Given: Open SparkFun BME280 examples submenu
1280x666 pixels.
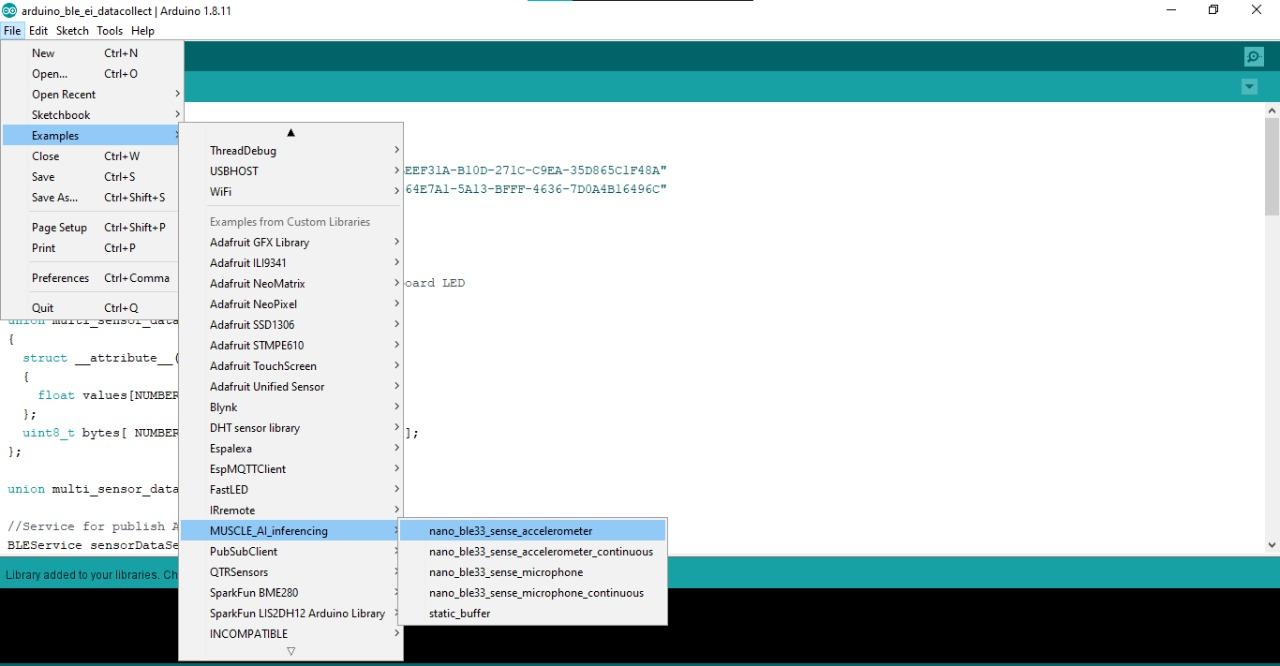Looking at the screenshot, I should pos(291,593).
